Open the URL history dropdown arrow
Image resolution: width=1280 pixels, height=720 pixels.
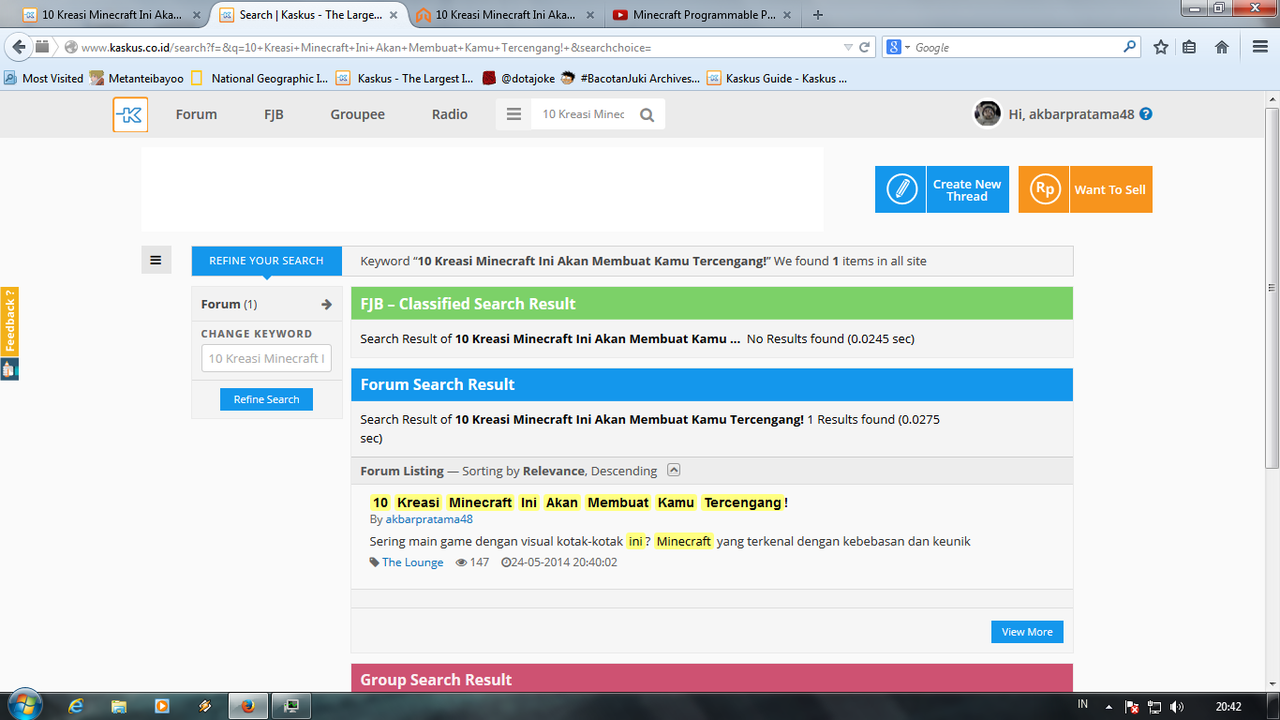[x=848, y=47]
